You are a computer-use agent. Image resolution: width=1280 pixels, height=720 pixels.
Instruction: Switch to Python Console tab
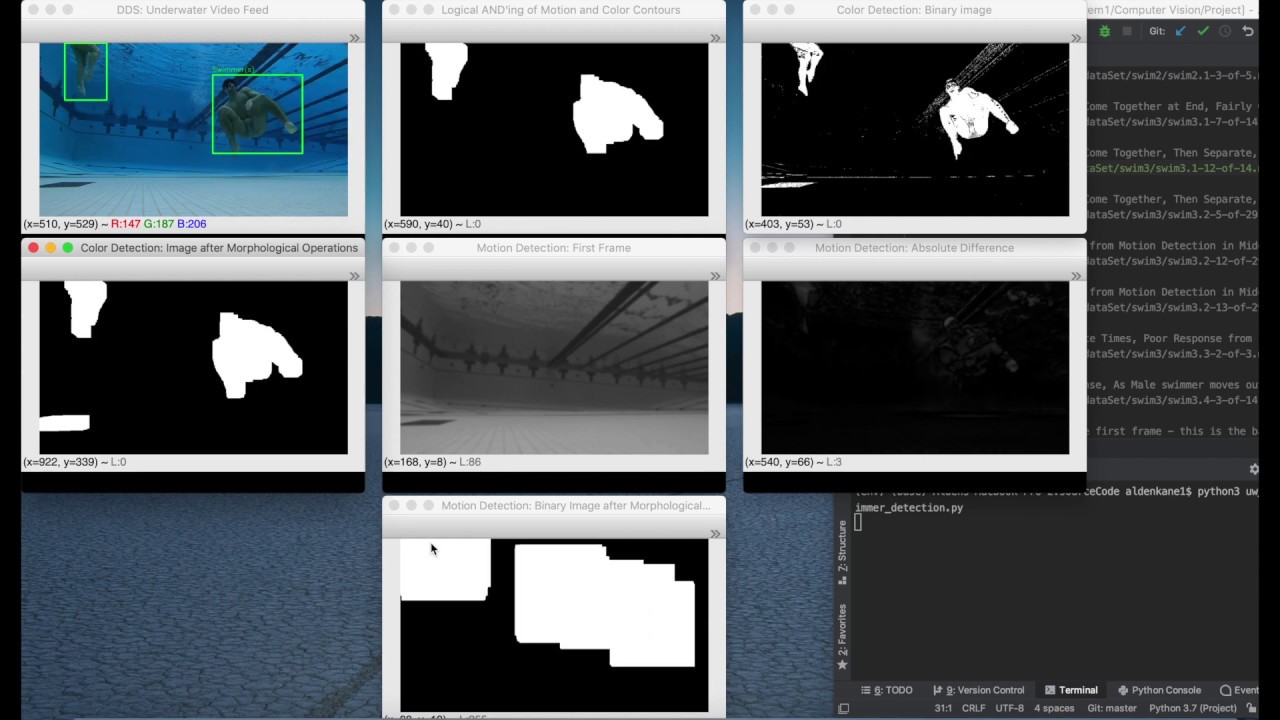(x=1159, y=690)
